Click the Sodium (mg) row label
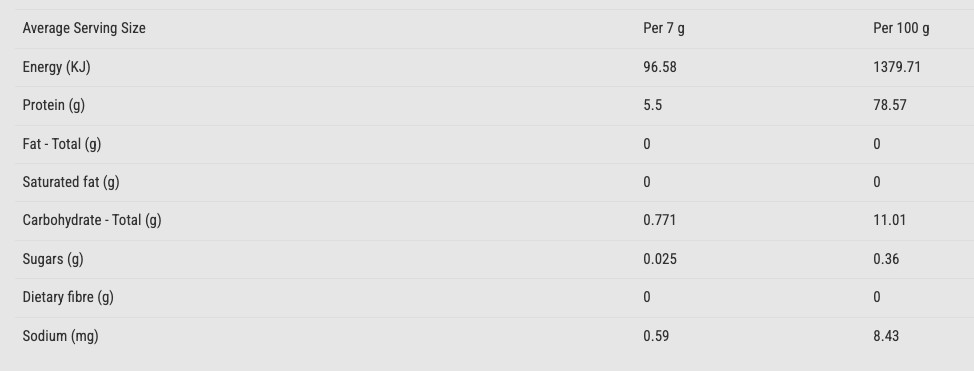This screenshot has width=974, height=371. (60, 336)
